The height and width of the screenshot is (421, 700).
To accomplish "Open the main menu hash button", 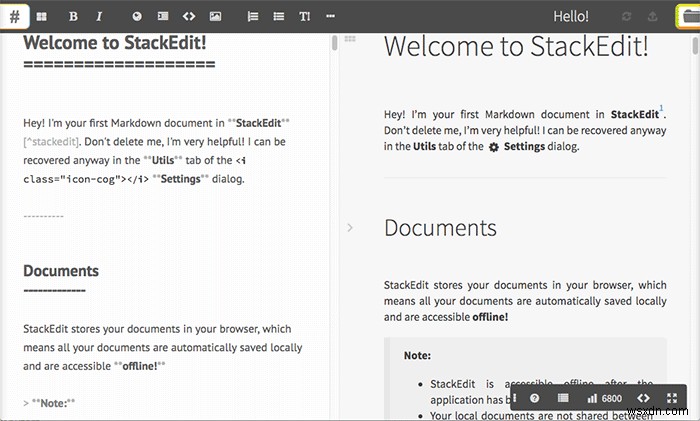I will click(14, 17).
